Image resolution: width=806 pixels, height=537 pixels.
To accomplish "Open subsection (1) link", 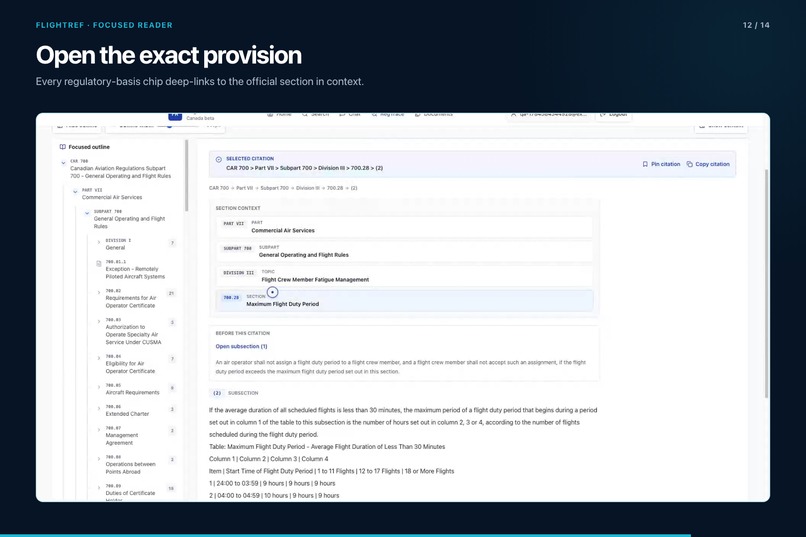I will tap(242, 346).
